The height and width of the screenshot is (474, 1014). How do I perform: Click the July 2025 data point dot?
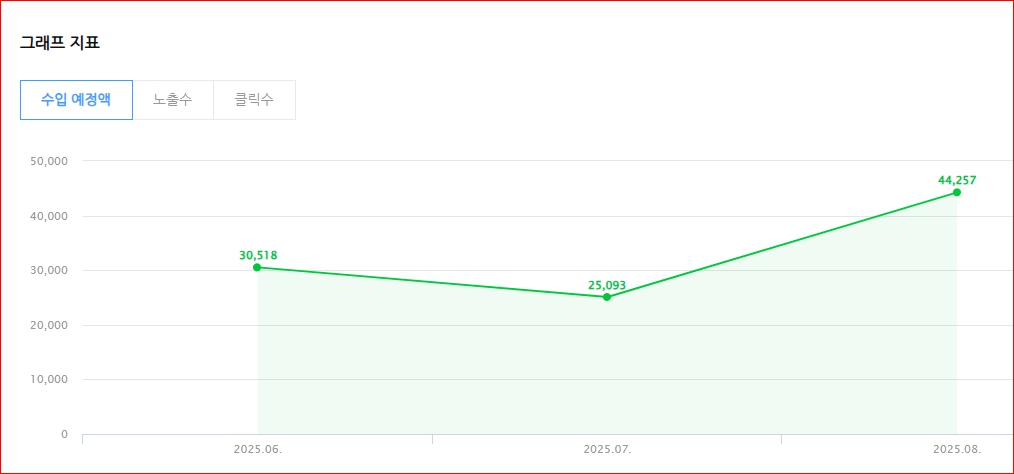pyautogui.click(x=607, y=297)
